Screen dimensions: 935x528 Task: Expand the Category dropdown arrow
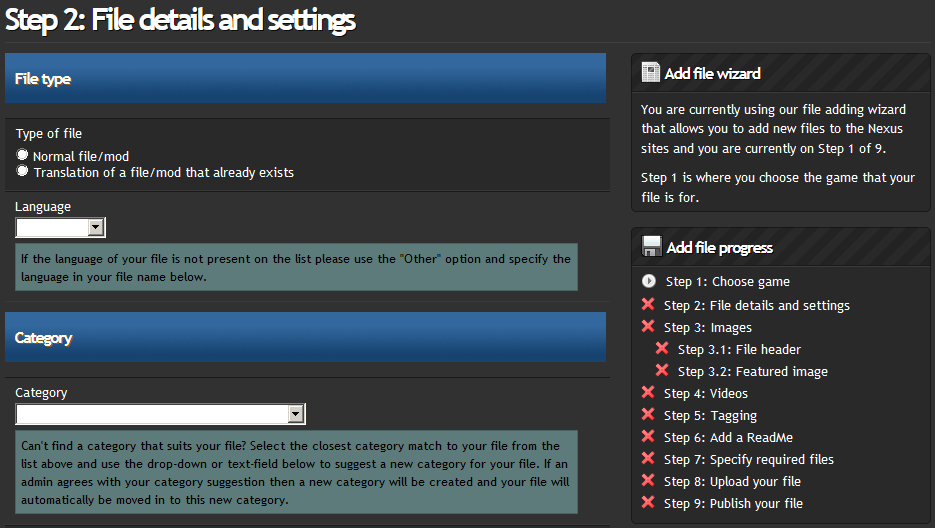[296, 414]
